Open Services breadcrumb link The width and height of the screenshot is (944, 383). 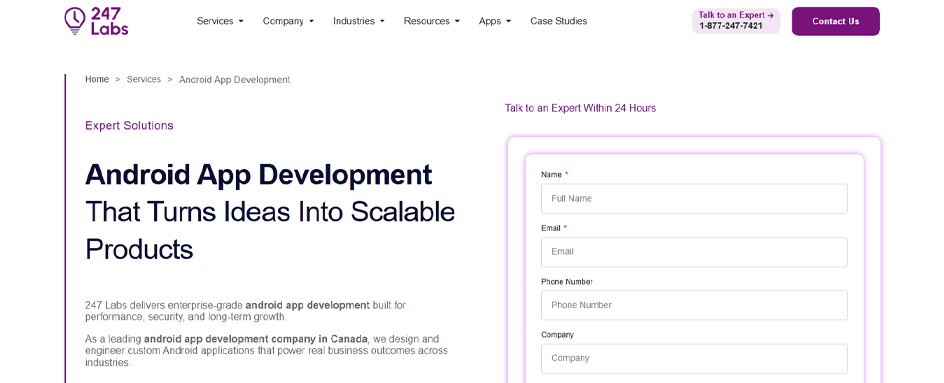144,79
